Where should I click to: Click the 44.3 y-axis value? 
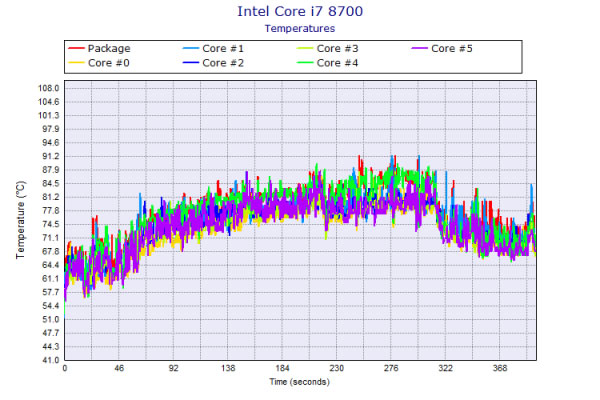click(51, 346)
